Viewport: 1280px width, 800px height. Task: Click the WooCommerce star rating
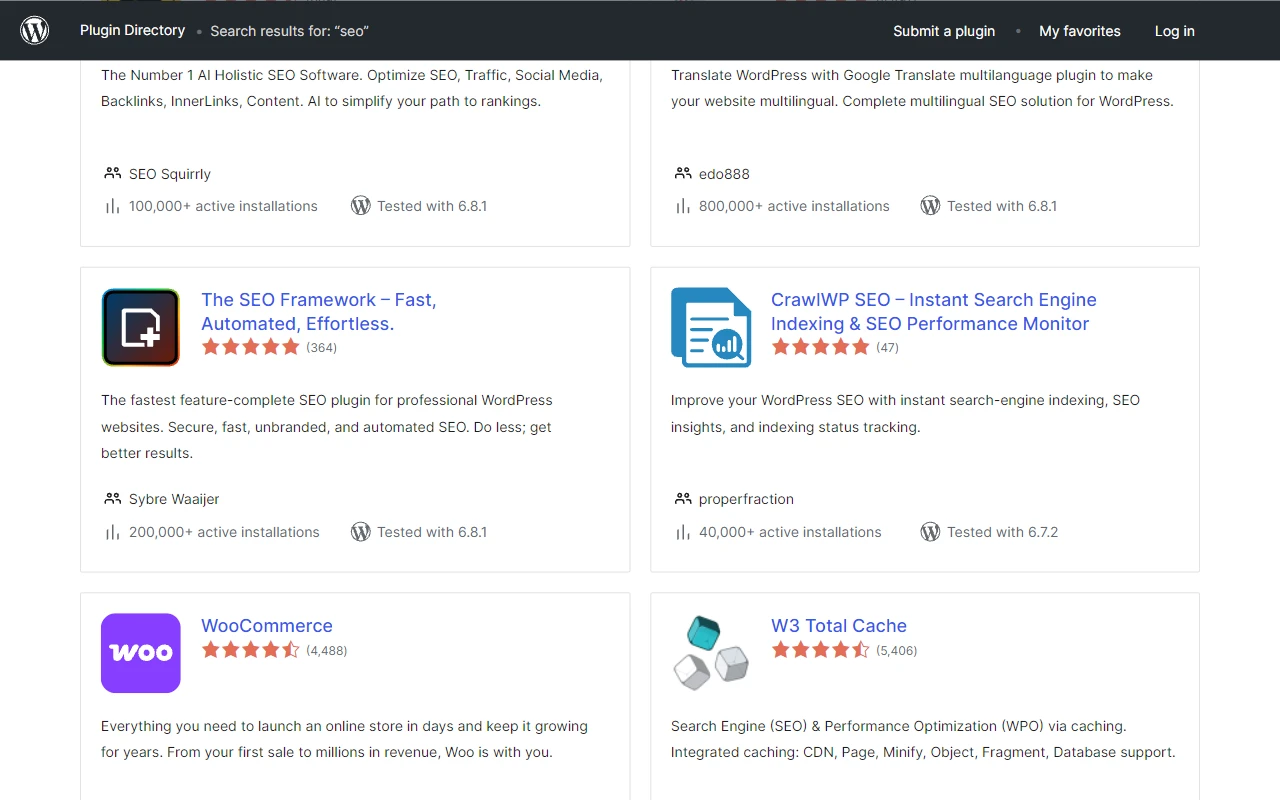[250, 650]
